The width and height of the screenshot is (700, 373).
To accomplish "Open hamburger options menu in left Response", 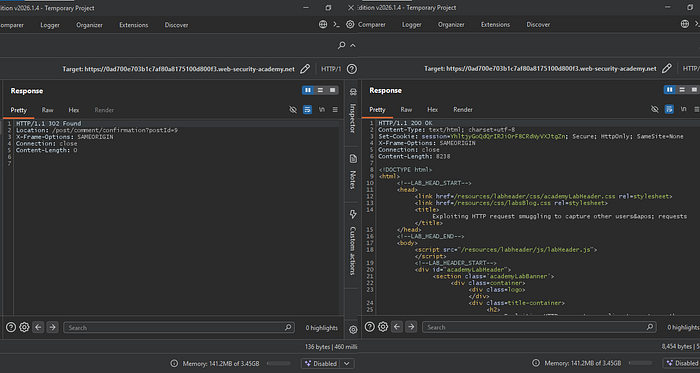I will (335, 110).
